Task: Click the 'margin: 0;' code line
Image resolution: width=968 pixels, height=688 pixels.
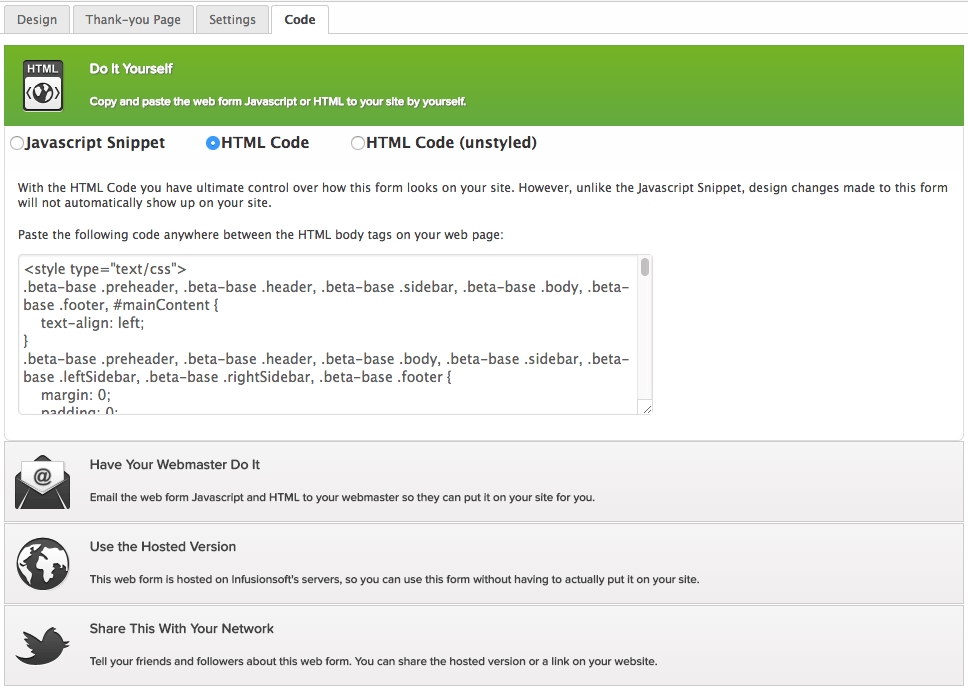Action: point(76,395)
